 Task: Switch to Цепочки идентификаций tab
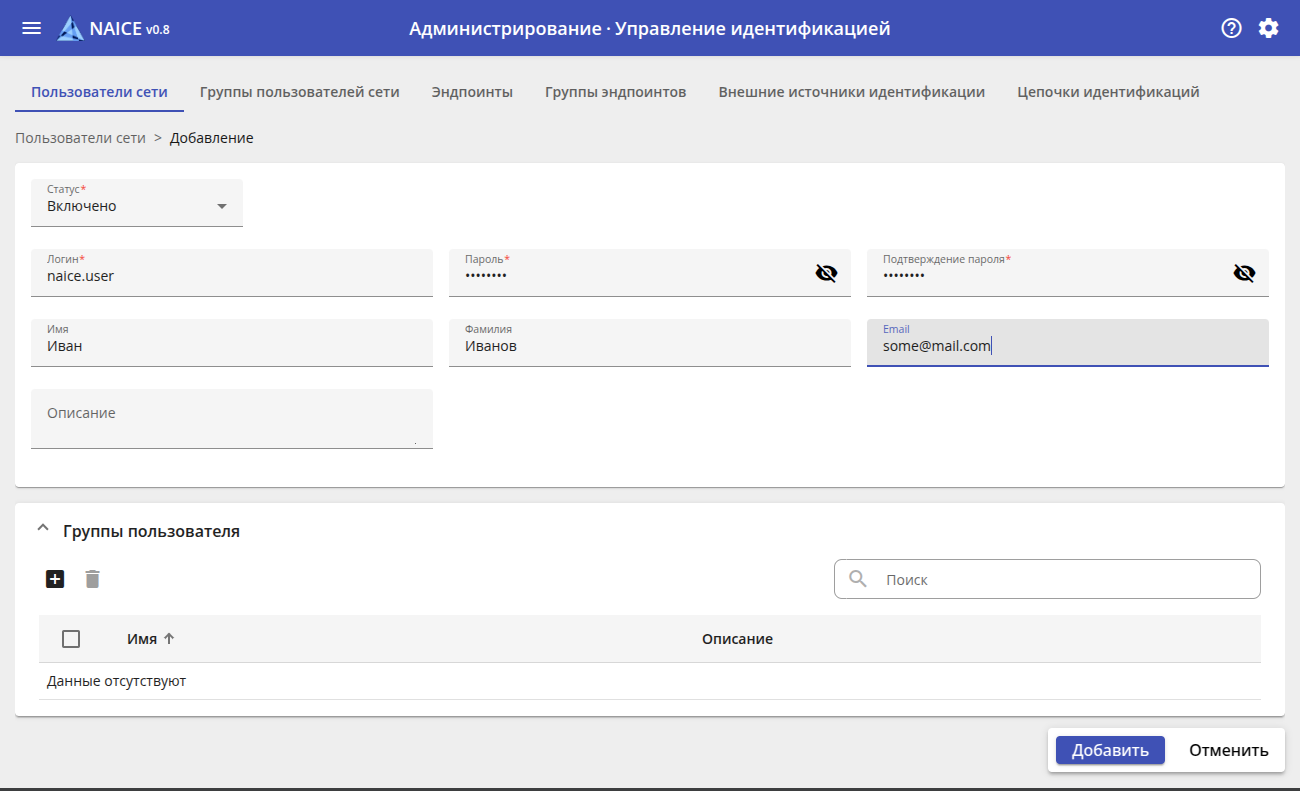[1108, 92]
